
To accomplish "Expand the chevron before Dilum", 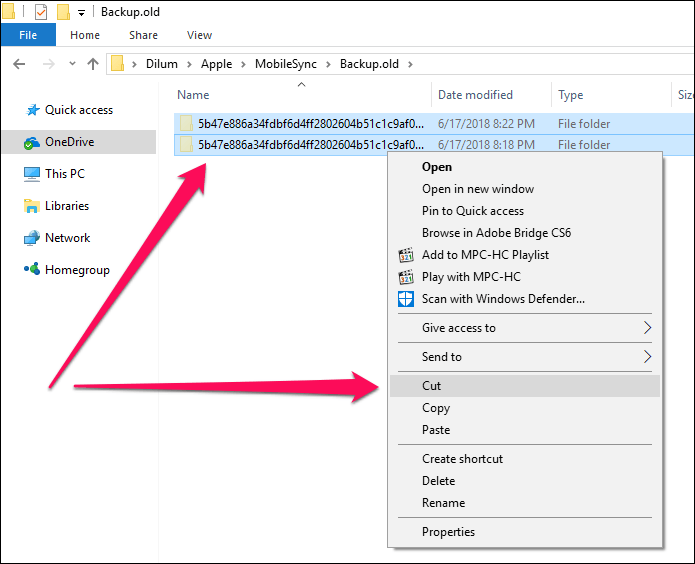I will click(134, 65).
